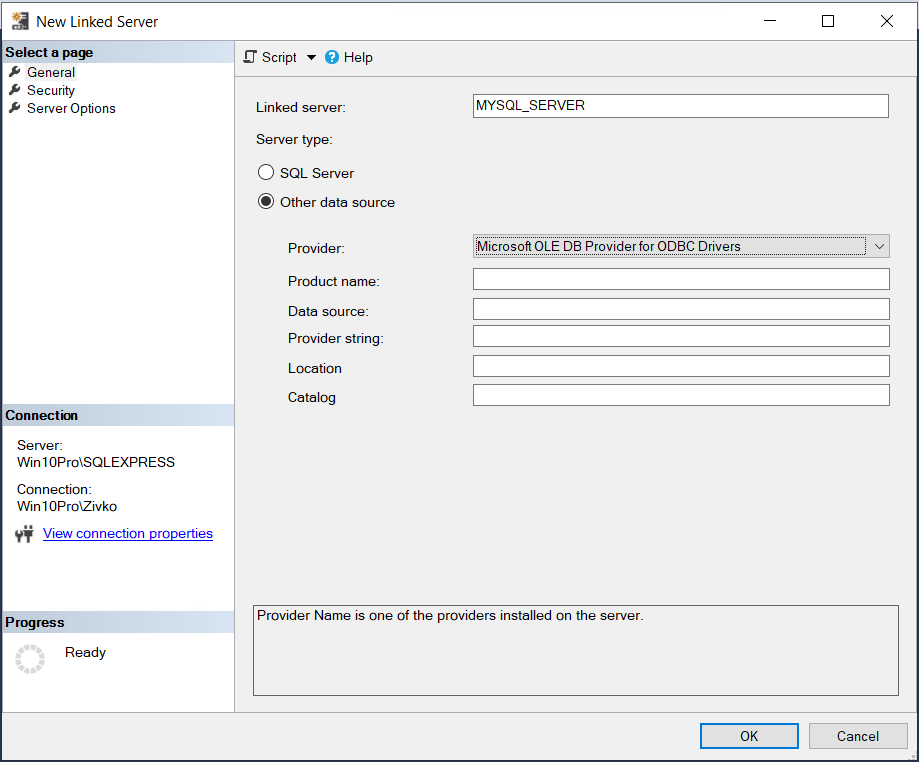The width and height of the screenshot is (919, 762).
Task: Click the wrench icon beside Server Options
Action: [14, 108]
